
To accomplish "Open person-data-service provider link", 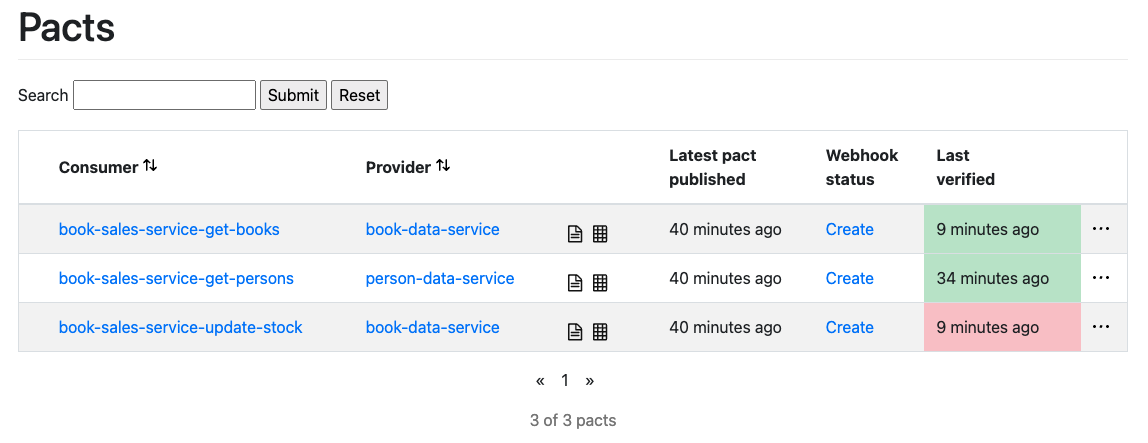I will [x=440, y=278].
